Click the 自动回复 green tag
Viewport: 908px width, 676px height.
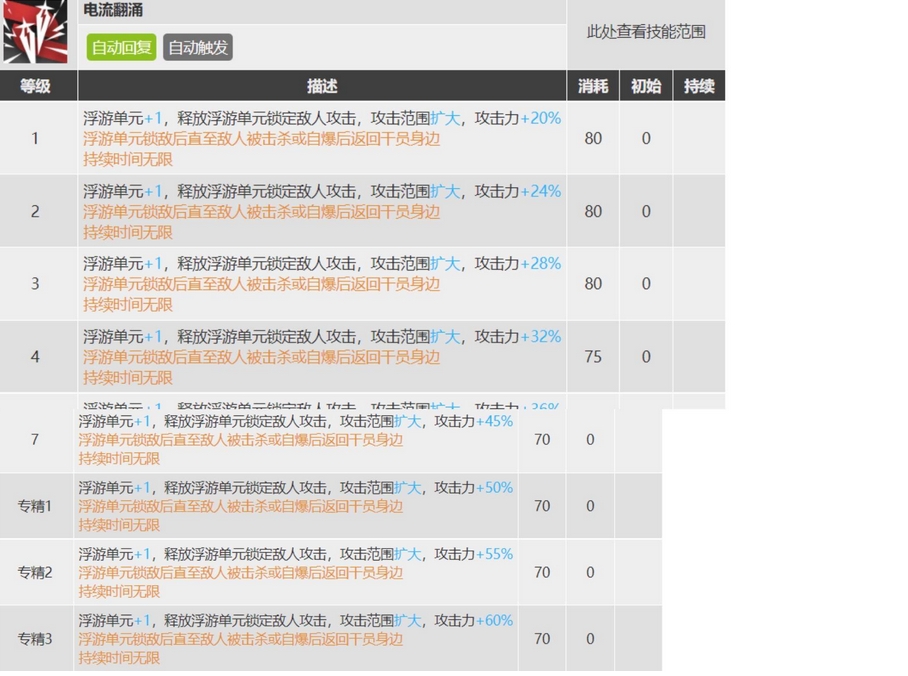(122, 47)
